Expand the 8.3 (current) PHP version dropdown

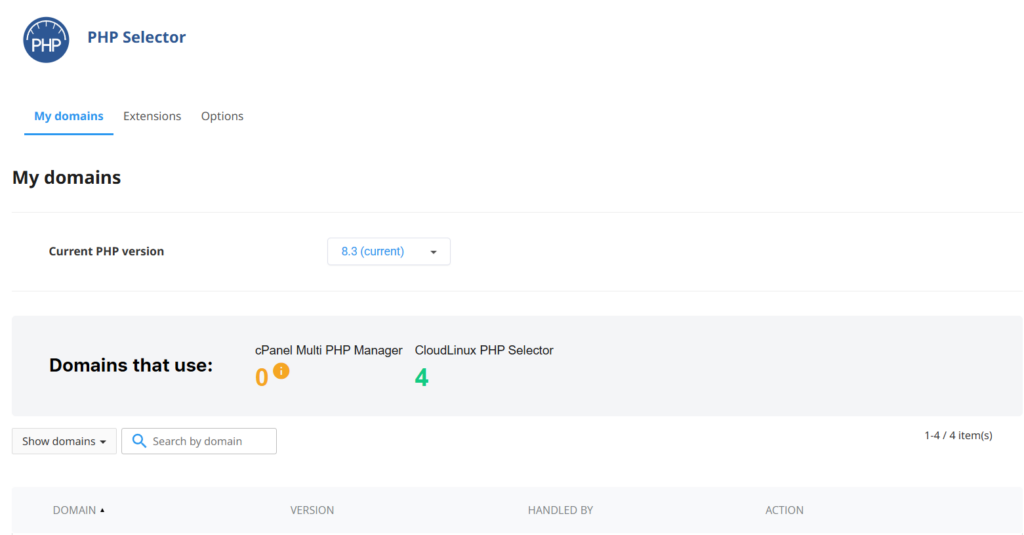tap(388, 252)
